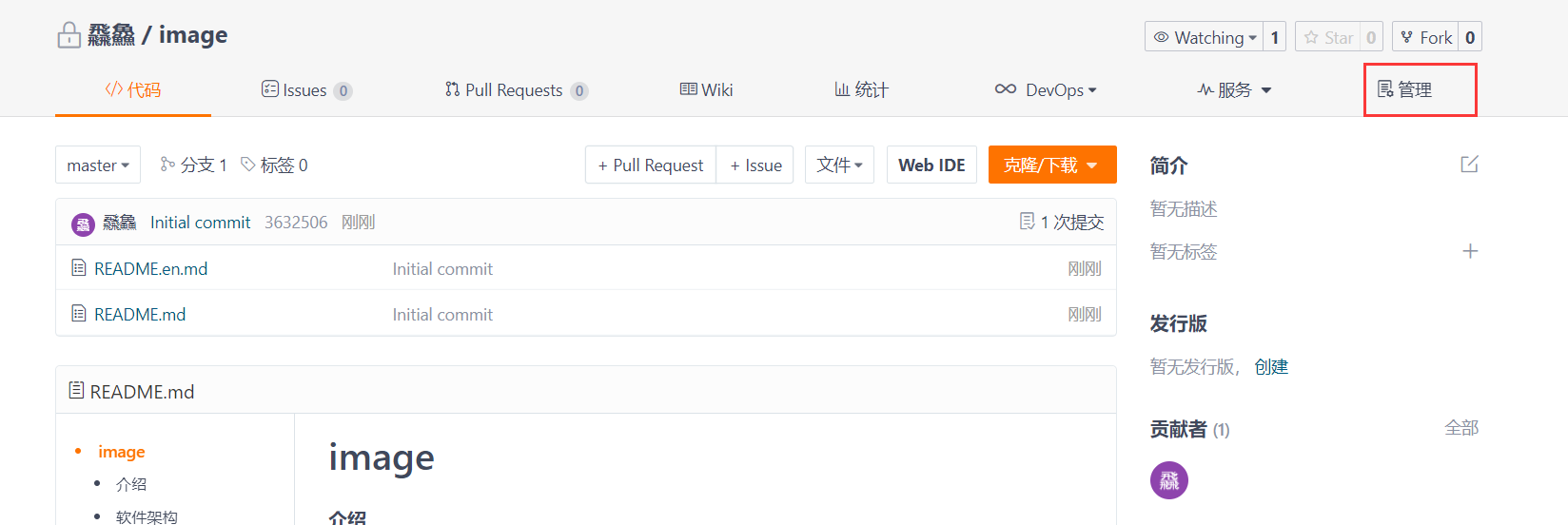Open the 统计 statistics tab
Viewport: 1568px width, 525px height.
(861, 89)
